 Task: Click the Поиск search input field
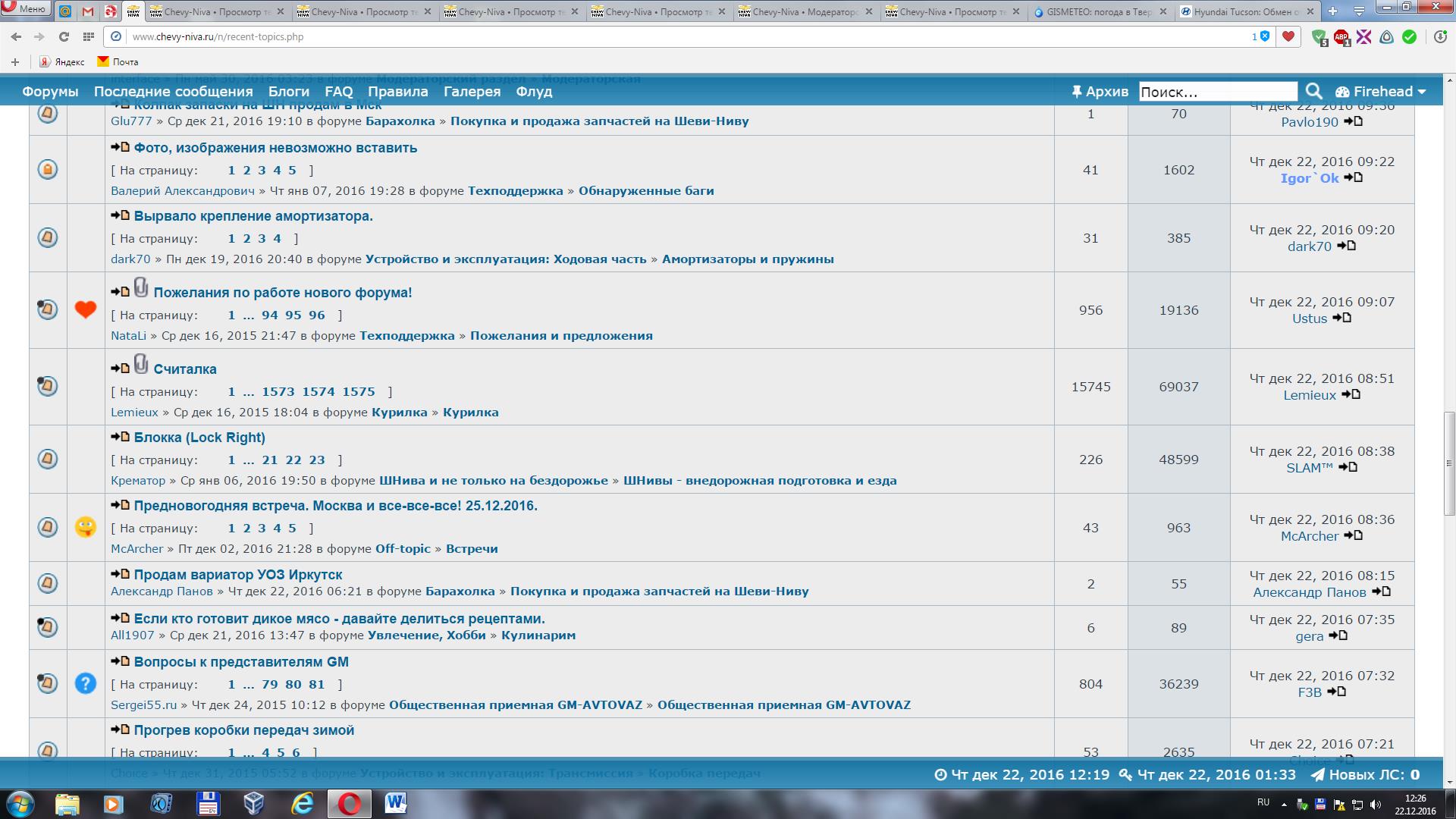[1217, 92]
